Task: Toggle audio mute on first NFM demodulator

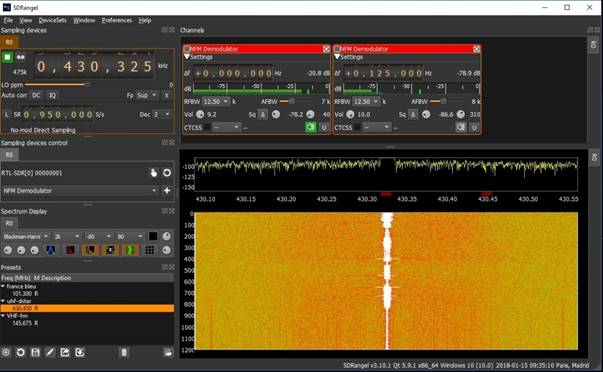Action: pos(311,127)
